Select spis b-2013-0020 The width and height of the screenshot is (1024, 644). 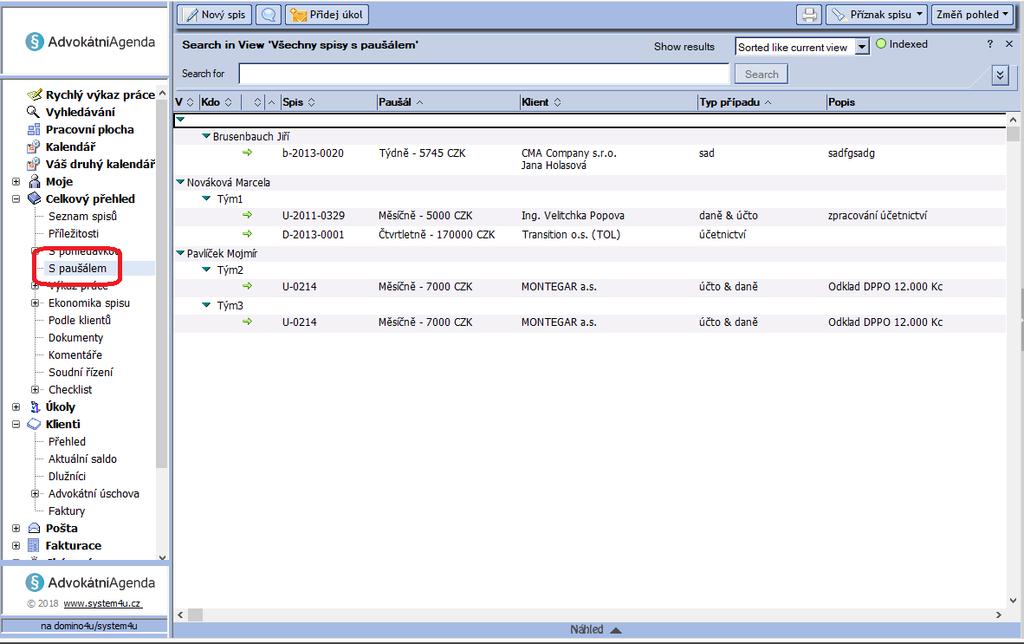click(x=313, y=153)
